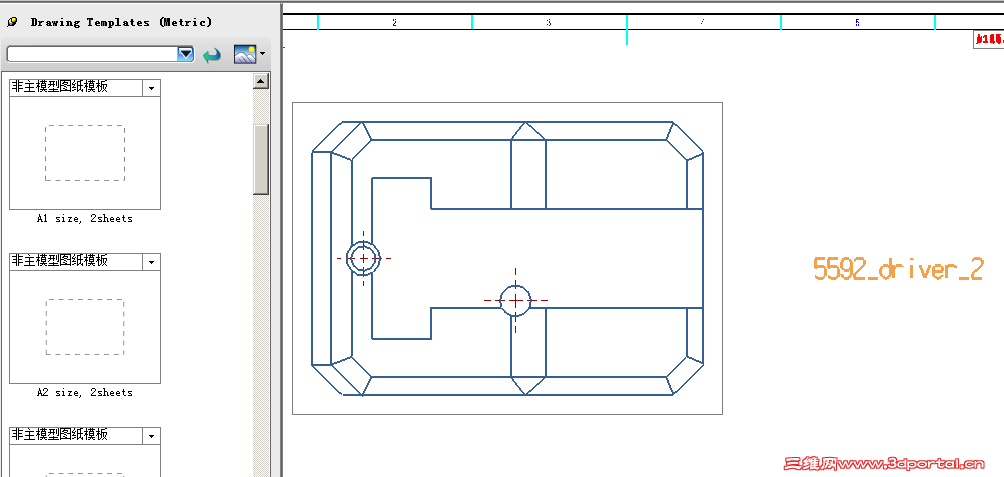
Task: Click into the empty template search field
Action: coord(92,54)
